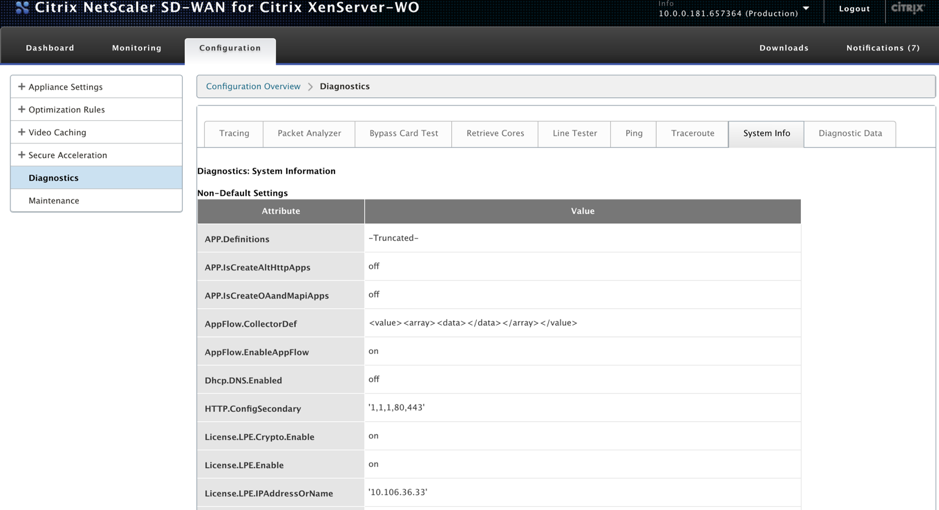
Task: Click the -Truncated- value cell
Action: click(583, 238)
